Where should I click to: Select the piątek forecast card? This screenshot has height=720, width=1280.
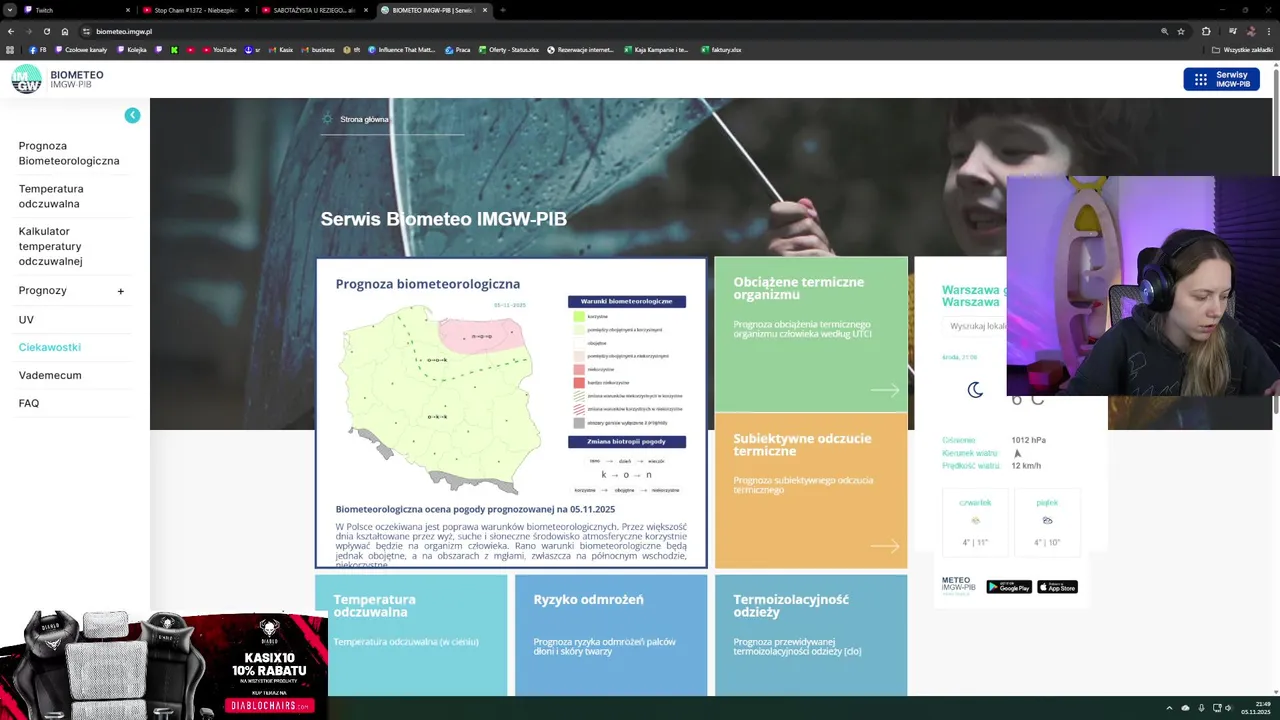(x=1047, y=522)
